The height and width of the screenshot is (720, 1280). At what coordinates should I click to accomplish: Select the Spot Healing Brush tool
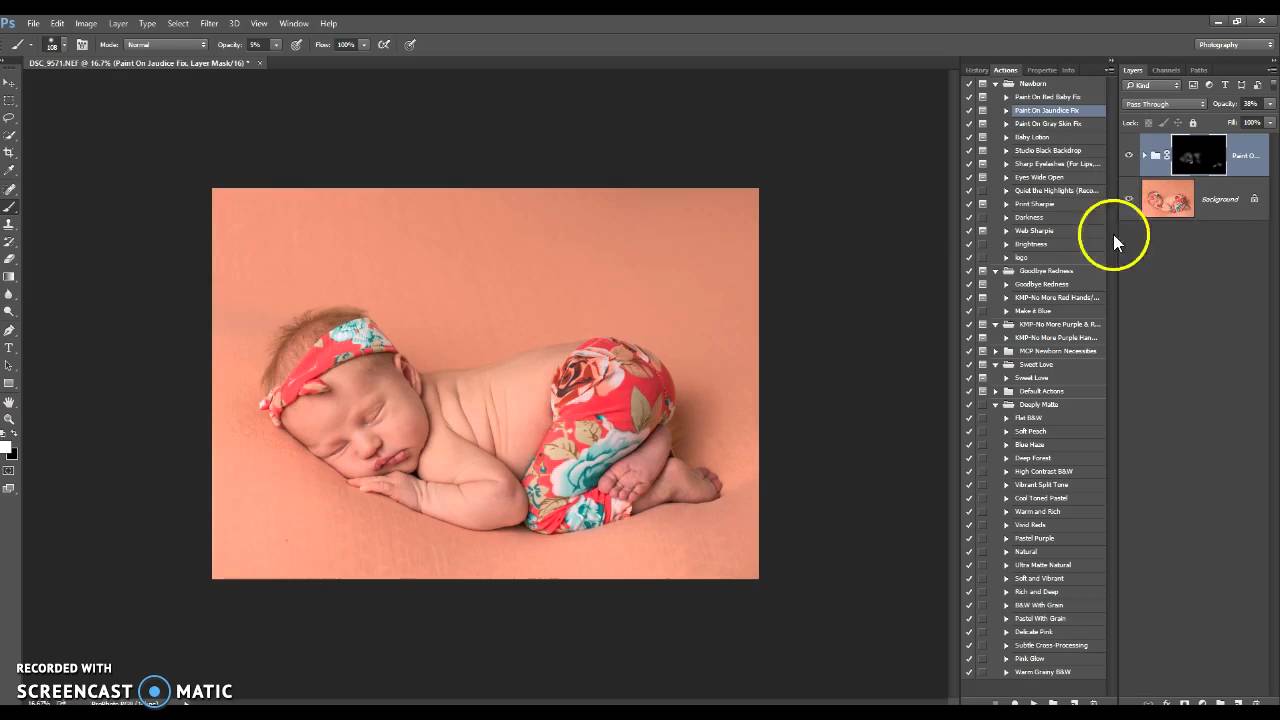pyautogui.click(x=9, y=189)
